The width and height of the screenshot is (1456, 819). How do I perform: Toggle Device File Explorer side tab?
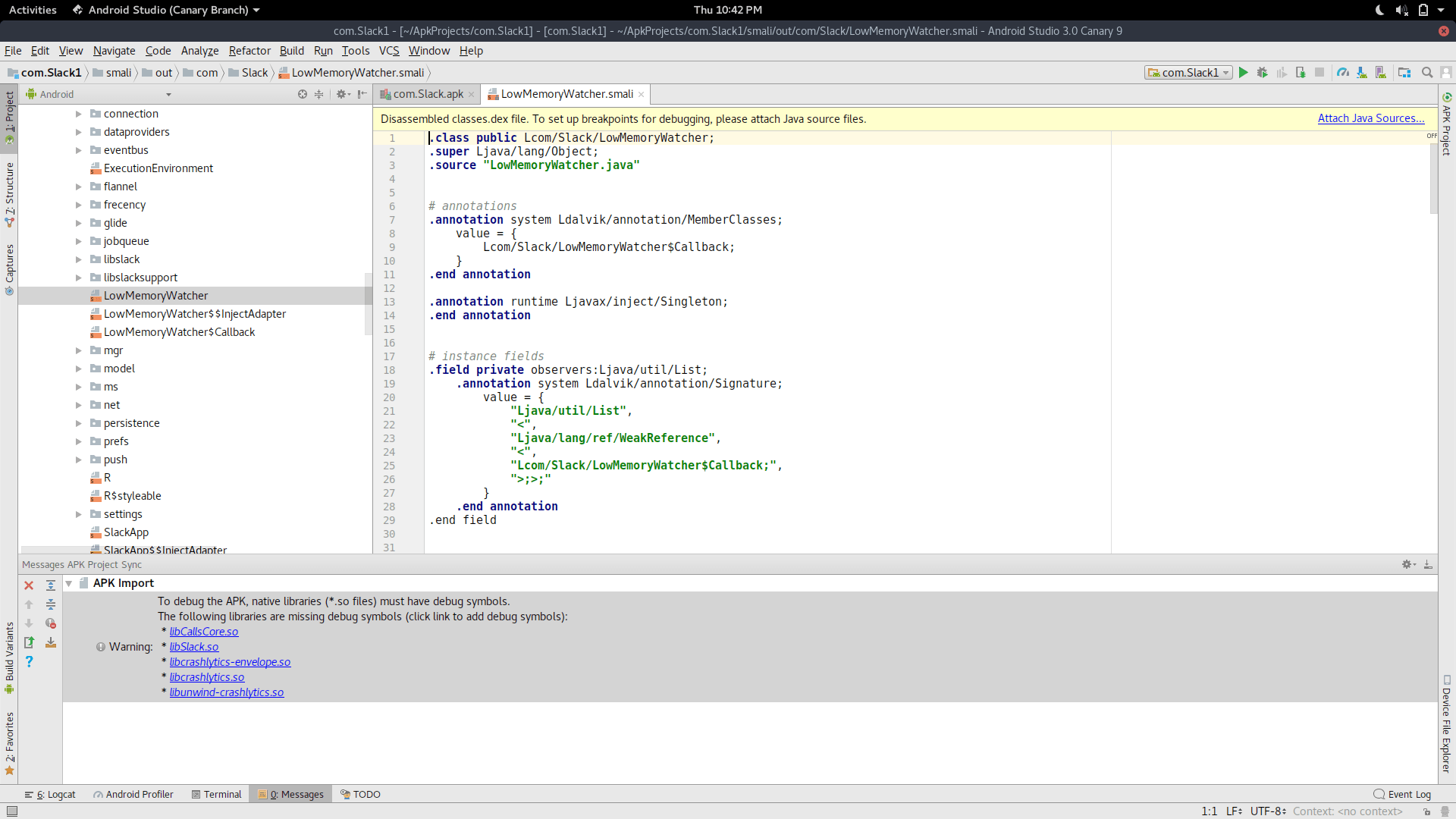[x=1446, y=724]
